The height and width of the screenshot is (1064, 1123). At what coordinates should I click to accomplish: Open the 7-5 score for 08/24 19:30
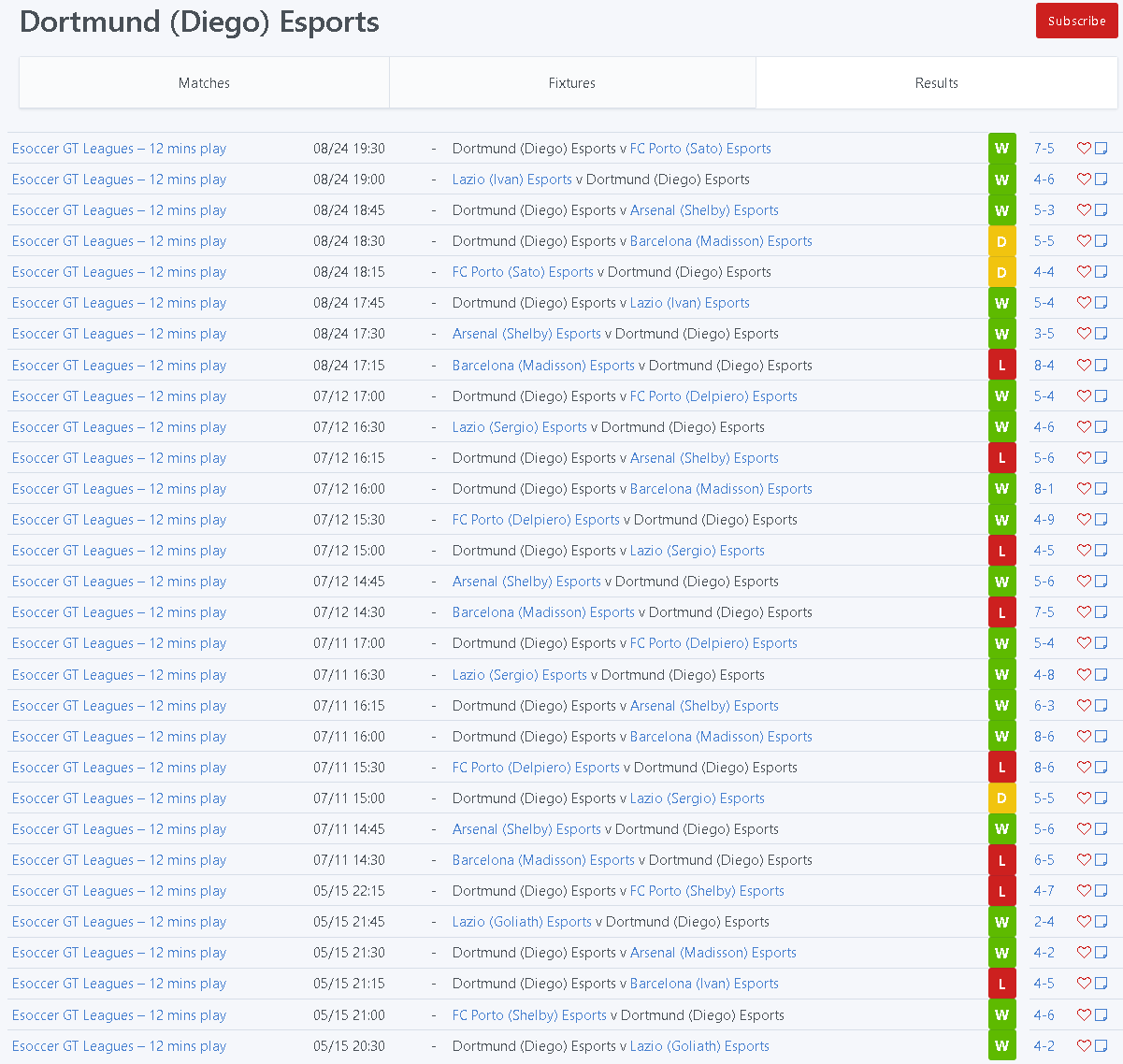pyautogui.click(x=1044, y=149)
